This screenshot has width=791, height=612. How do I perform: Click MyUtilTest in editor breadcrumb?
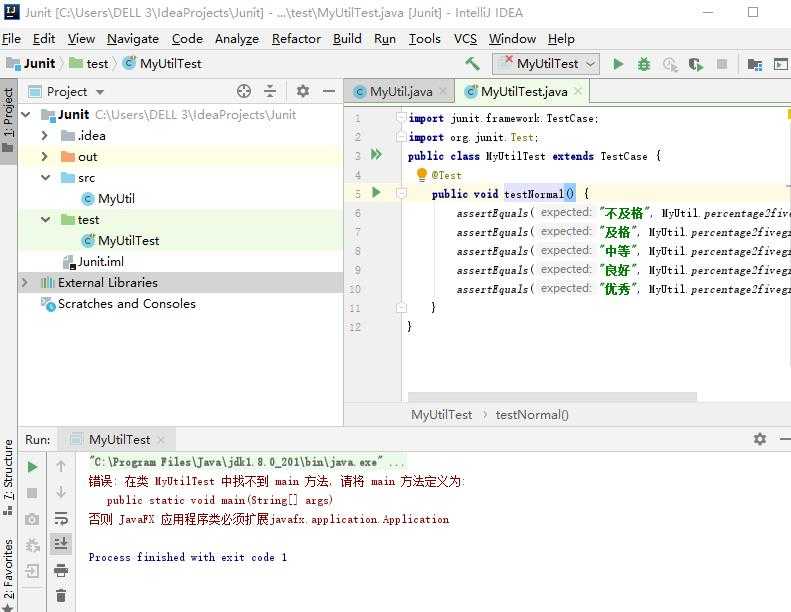(x=441, y=415)
